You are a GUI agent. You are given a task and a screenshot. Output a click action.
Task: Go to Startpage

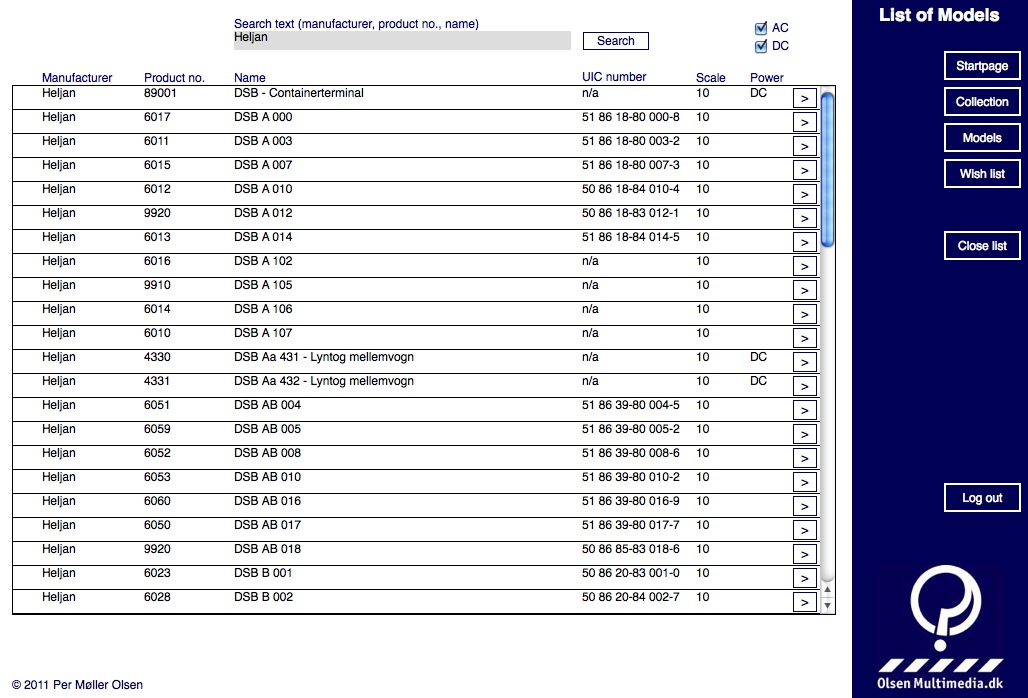(x=982, y=66)
